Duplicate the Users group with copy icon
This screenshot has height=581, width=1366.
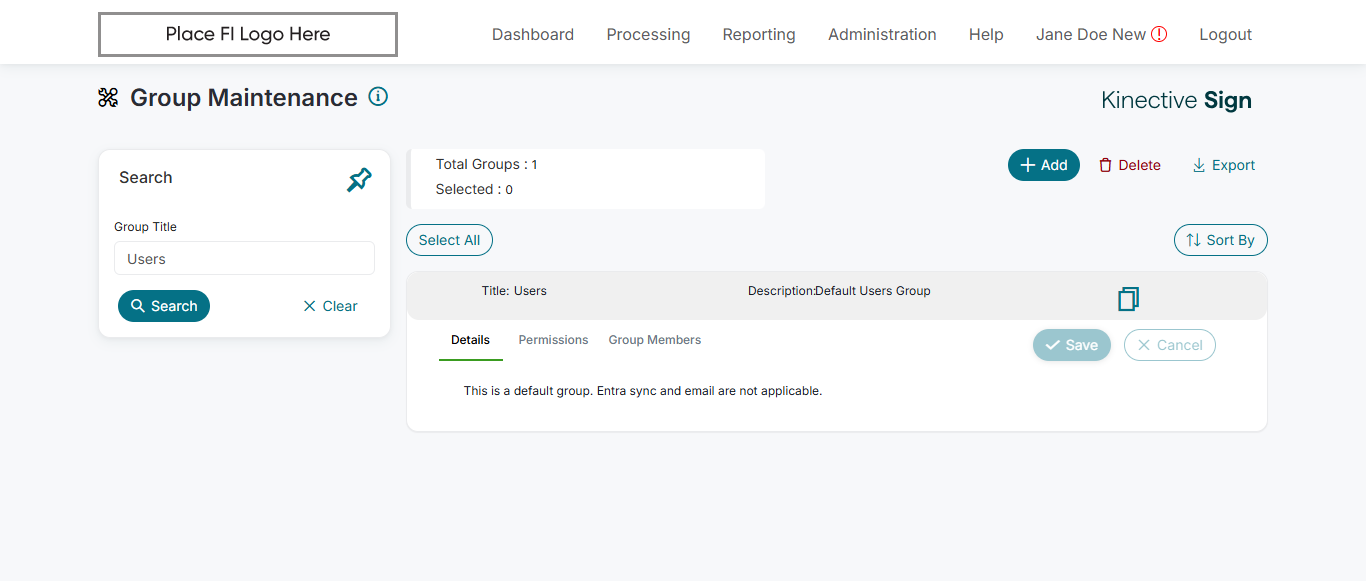tap(1128, 298)
